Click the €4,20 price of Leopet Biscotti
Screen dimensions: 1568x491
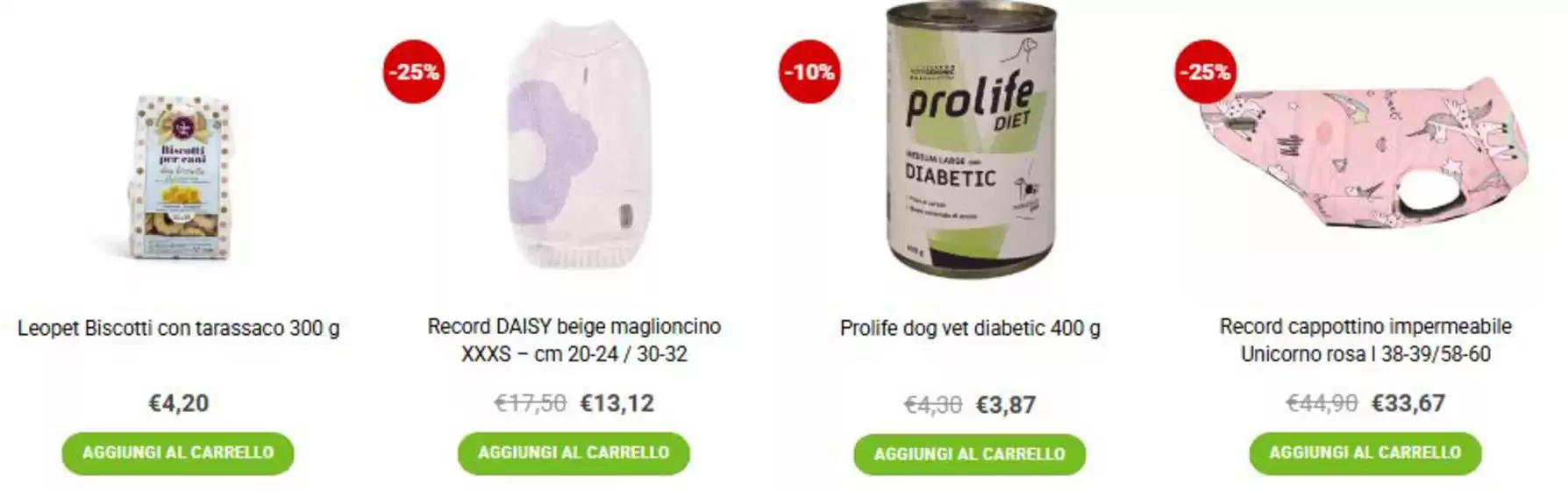click(179, 403)
